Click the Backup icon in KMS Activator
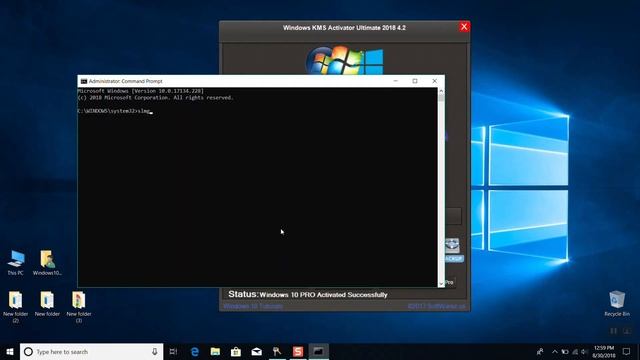The width and height of the screenshot is (640, 360). 452,246
